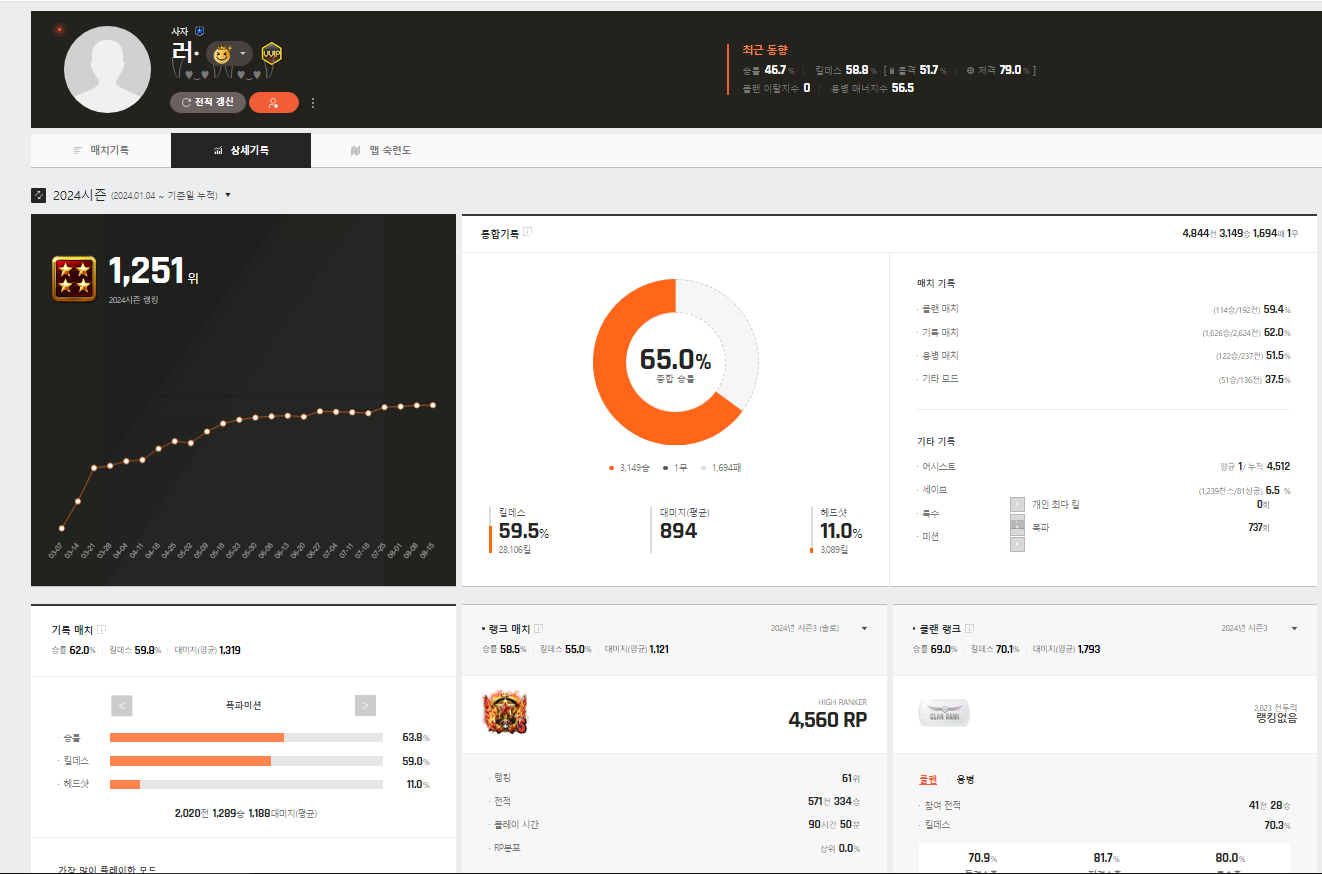The image size is (1322, 874).
Task: Open the 랭크 매치 season dropdown
Action: click(864, 628)
